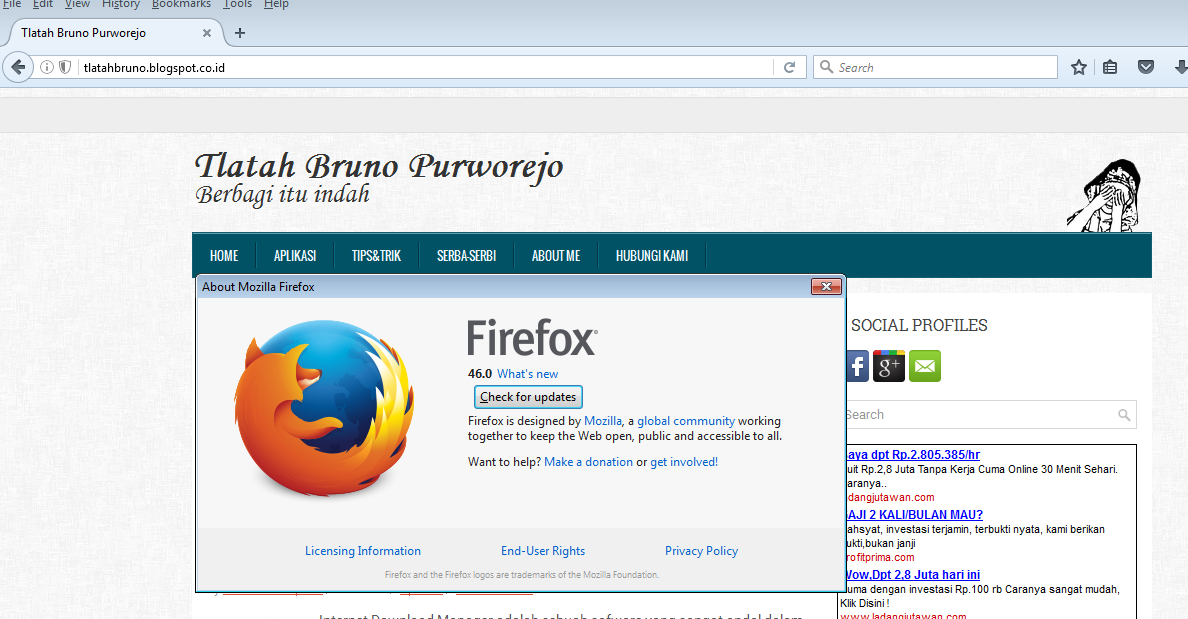
Task: Open End-User Rights link
Action: tap(542, 551)
